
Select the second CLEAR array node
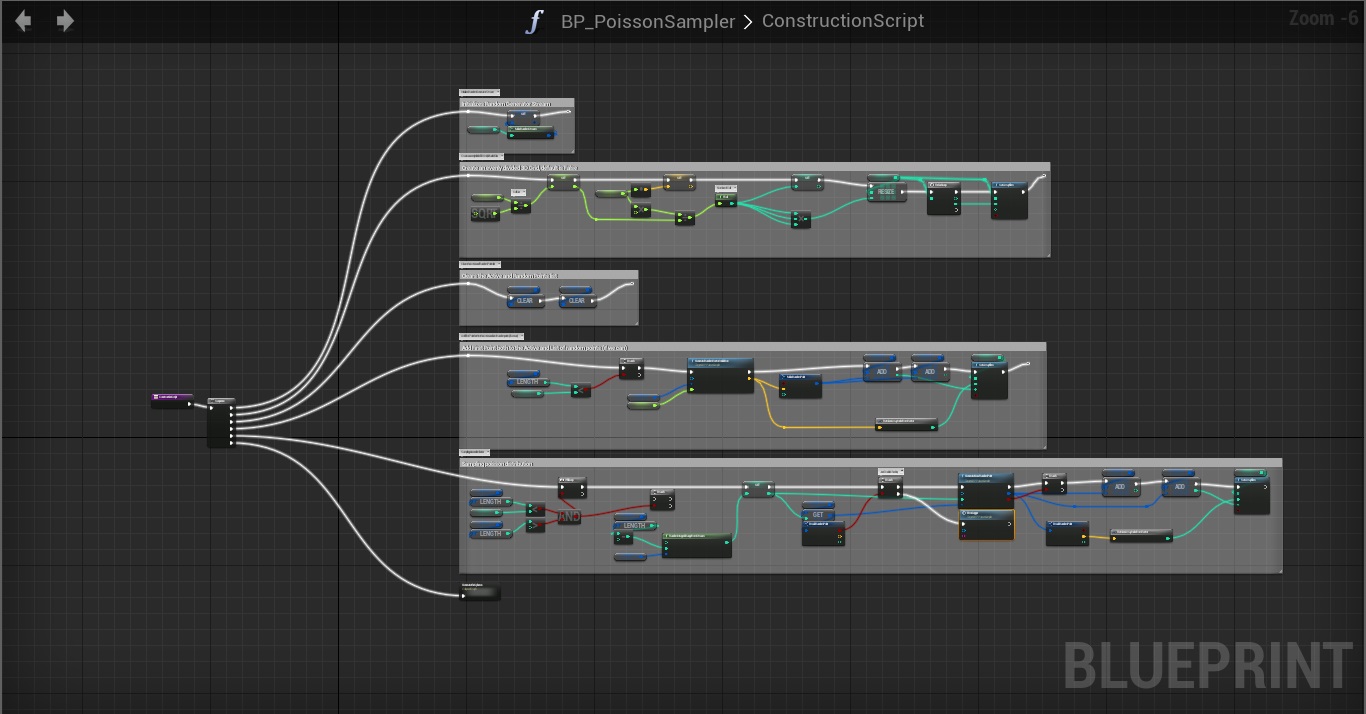tap(578, 299)
